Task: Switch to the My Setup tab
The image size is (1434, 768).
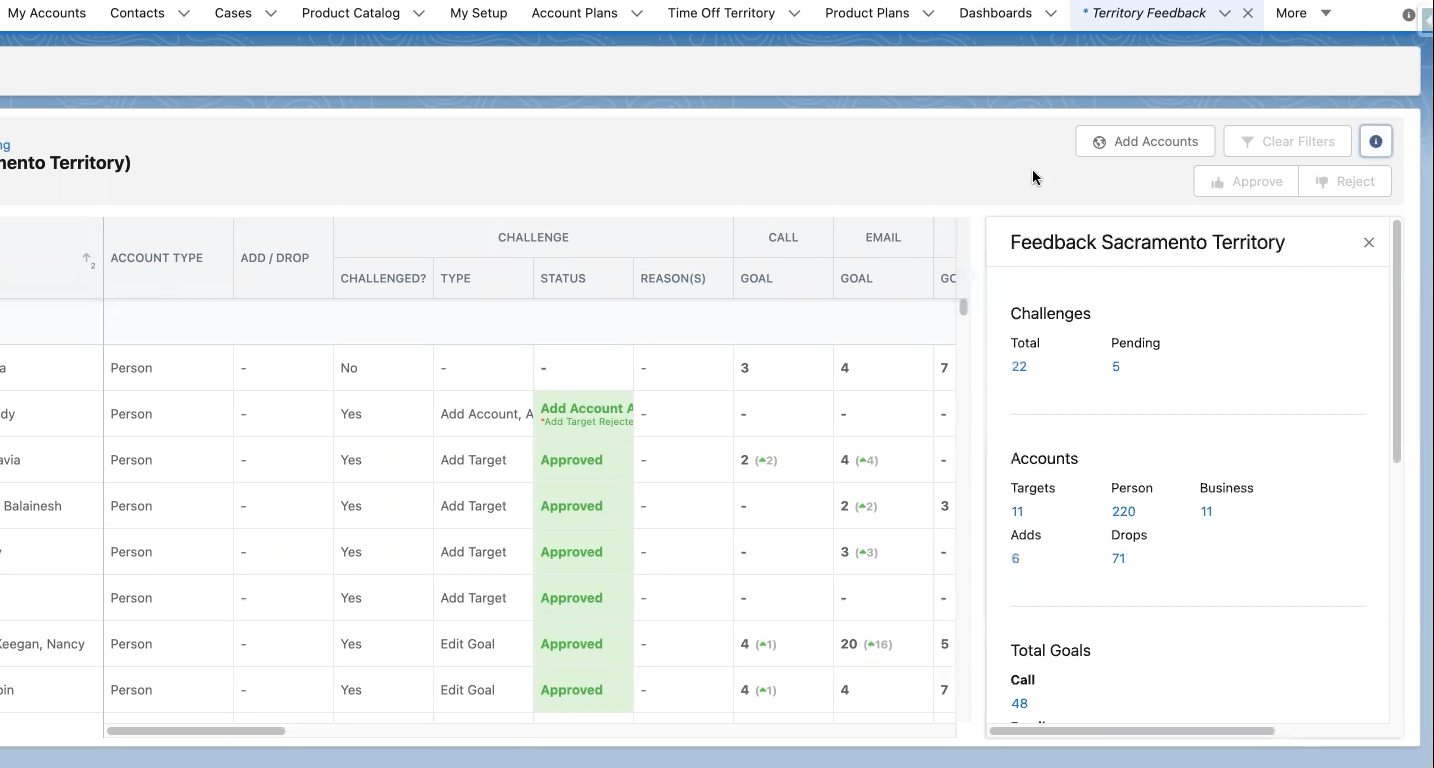Action: pyautogui.click(x=478, y=14)
